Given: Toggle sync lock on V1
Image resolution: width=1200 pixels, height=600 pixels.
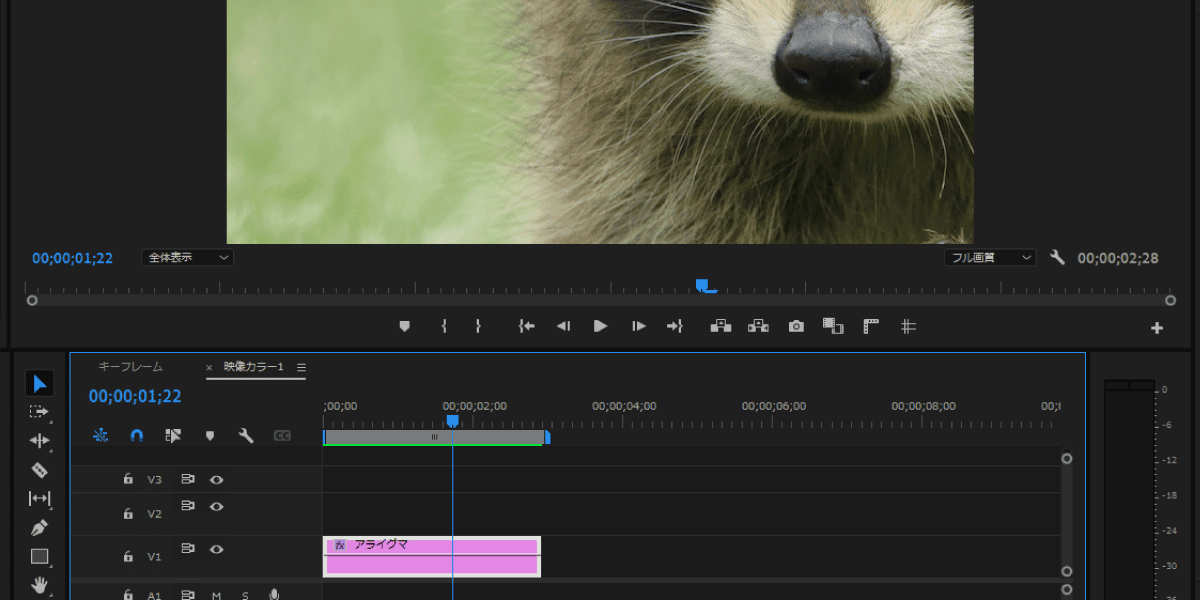Looking at the screenshot, I should (187, 548).
